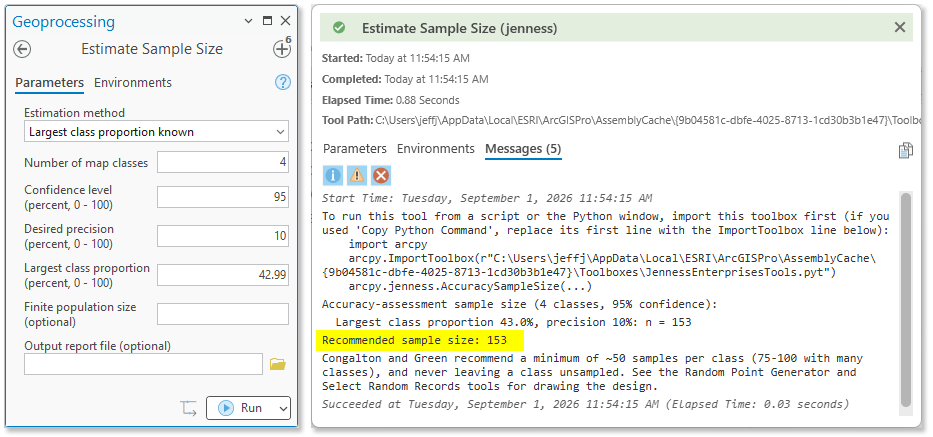Open tool help question mark icon
The width and height of the screenshot is (933, 437).
coord(283,82)
